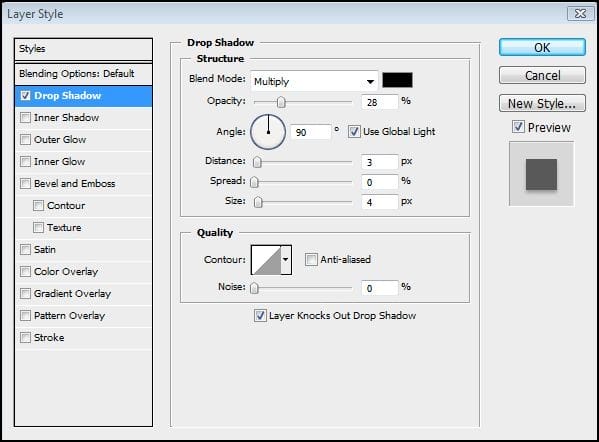The image size is (599, 442).
Task: Expand the contour picker arrow
Action: click(x=286, y=260)
